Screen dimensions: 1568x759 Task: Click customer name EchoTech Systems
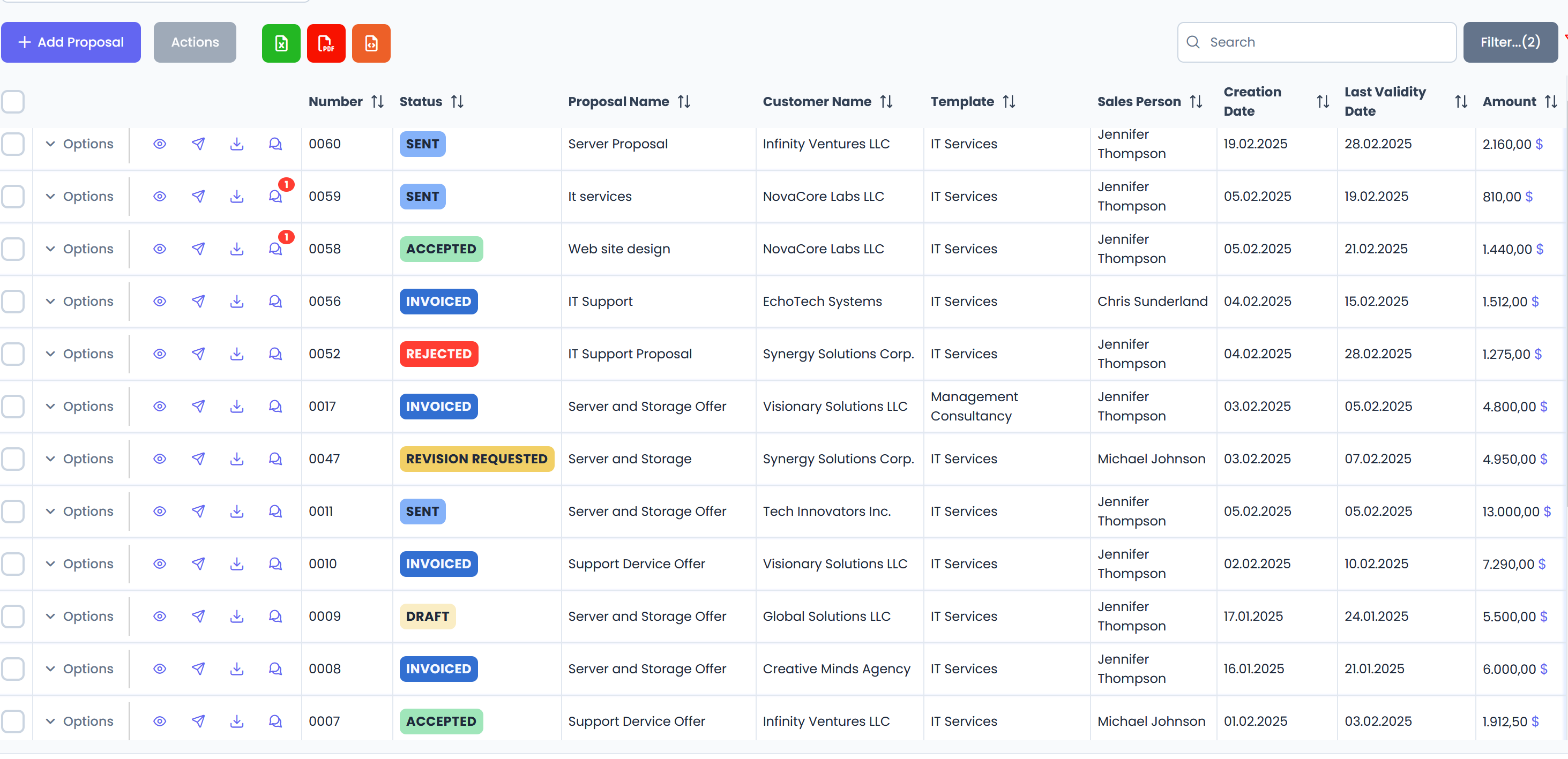(x=822, y=302)
